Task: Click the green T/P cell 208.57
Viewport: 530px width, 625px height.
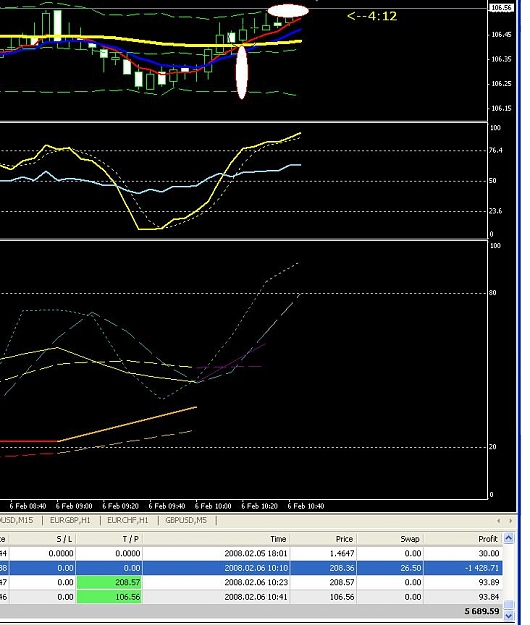Action: pyautogui.click(x=109, y=582)
